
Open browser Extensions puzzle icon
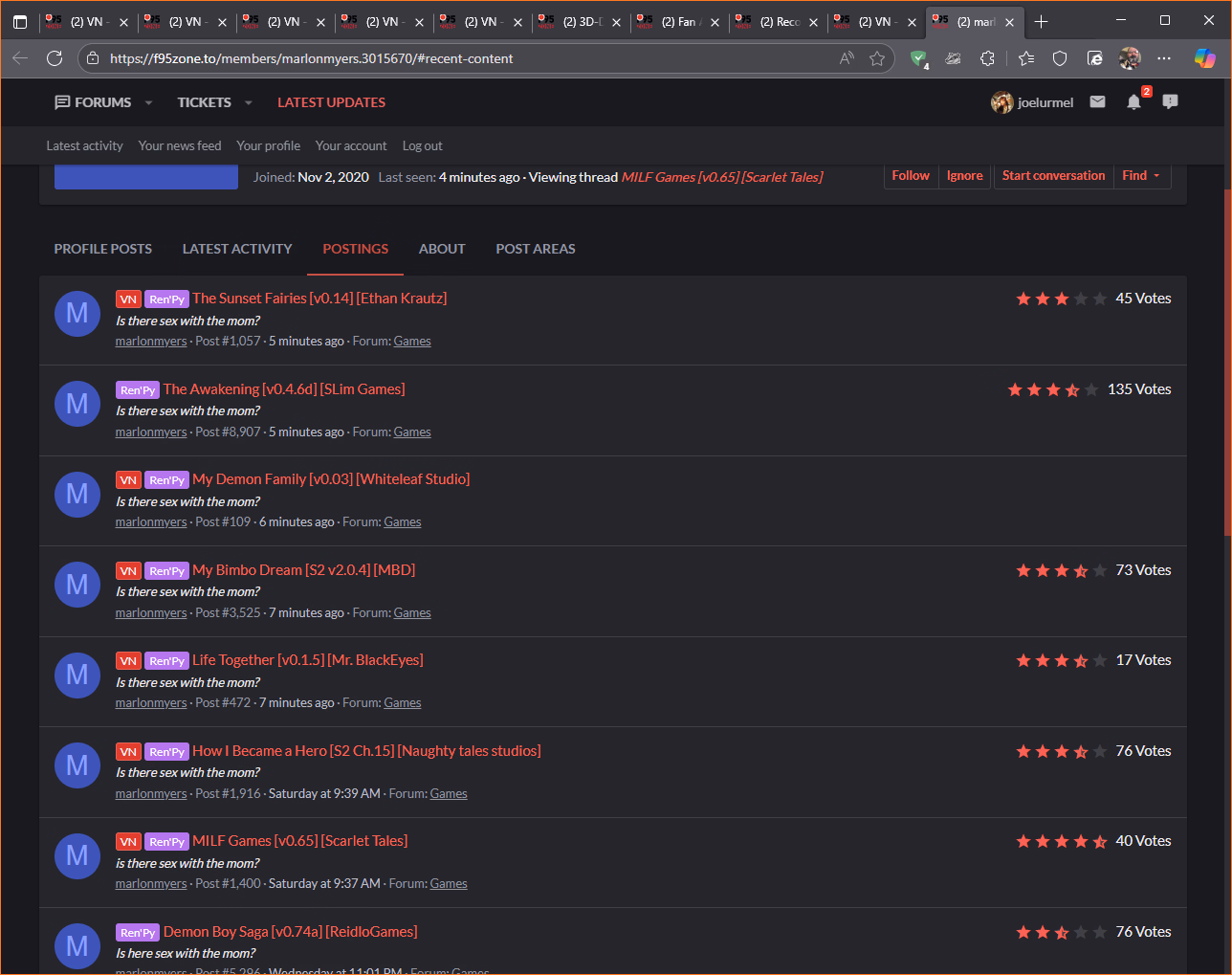988,58
